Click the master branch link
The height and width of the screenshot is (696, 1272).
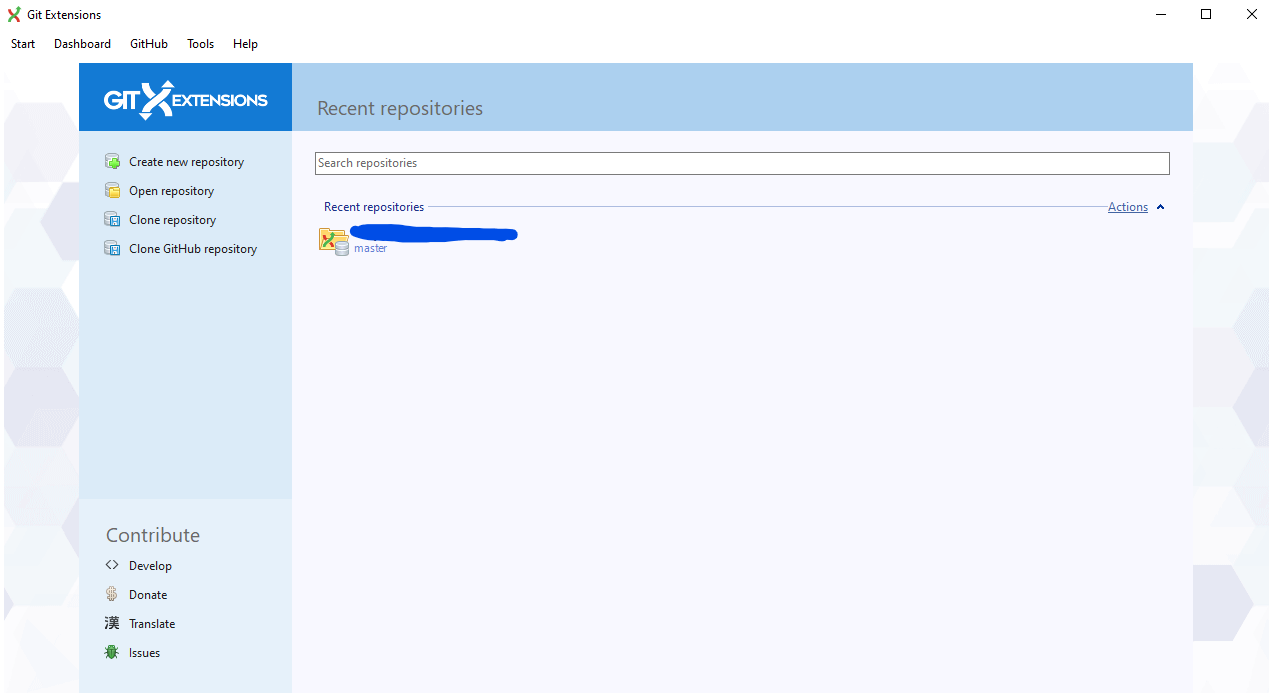pos(370,248)
